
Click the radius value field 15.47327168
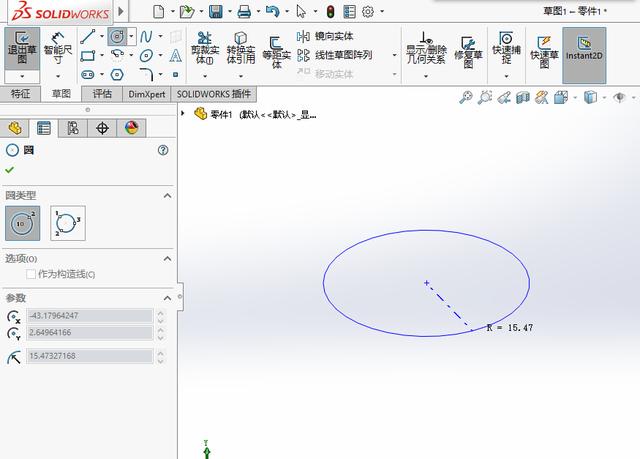pos(90,356)
